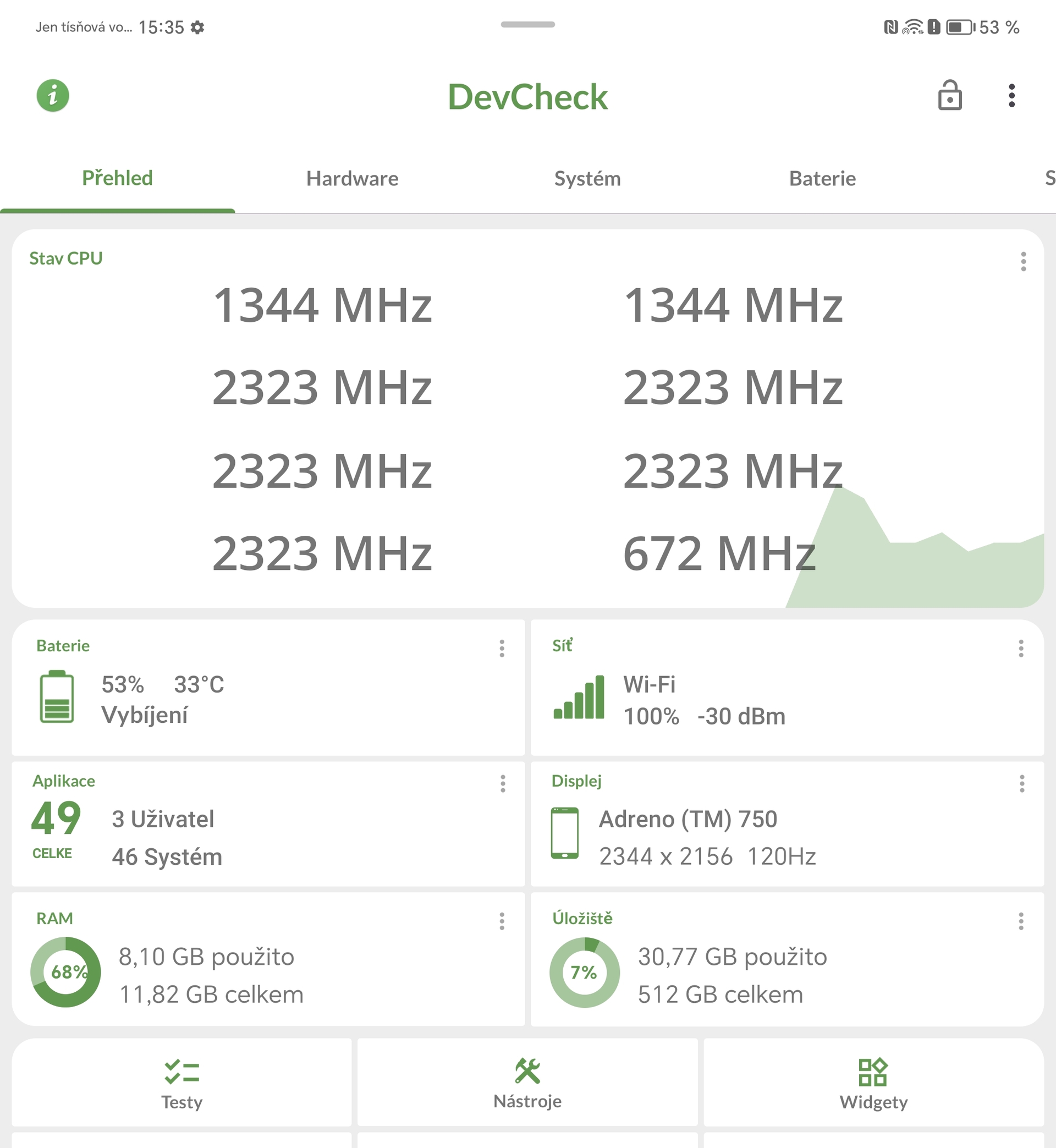Tap the 49 total apps count

pyautogui.click(x=56, y=819)
